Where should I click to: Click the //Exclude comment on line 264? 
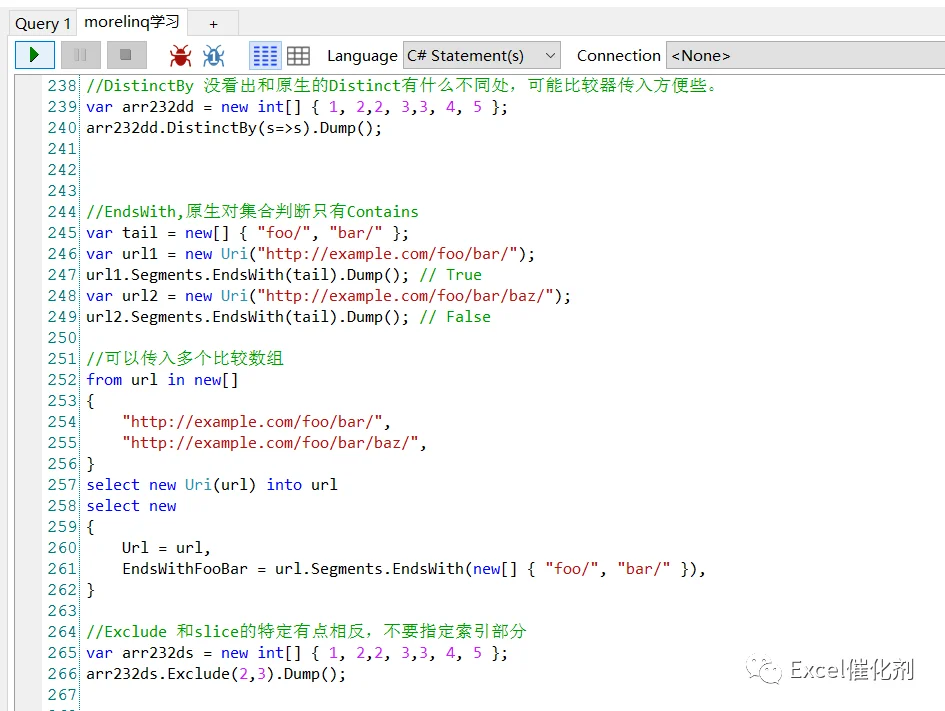click(306, 631)
